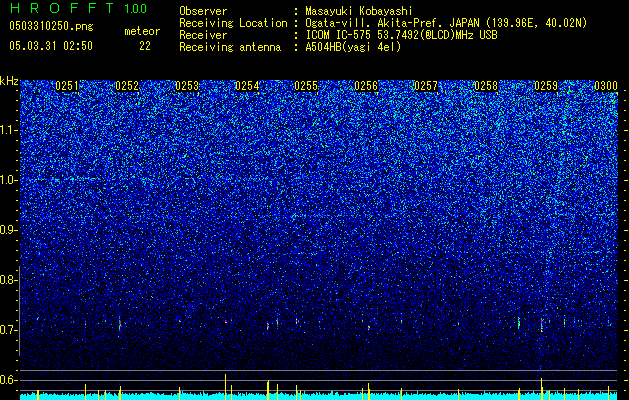Click the receiver text ICOM IC-575 53.7492
Screen dimensions: 629x400
coord(378,35)
